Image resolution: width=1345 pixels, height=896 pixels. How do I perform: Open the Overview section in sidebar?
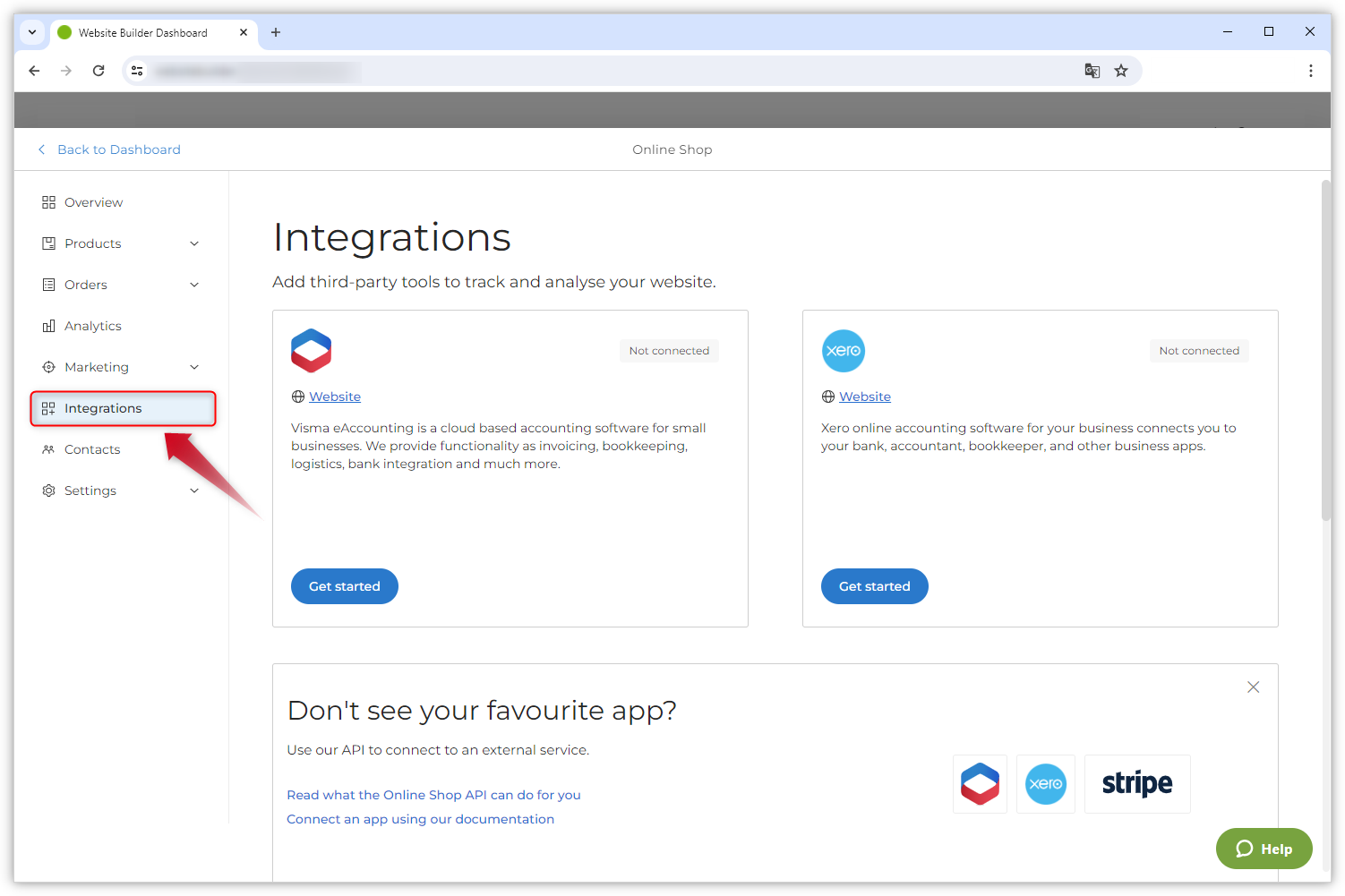tap(93, 202)
